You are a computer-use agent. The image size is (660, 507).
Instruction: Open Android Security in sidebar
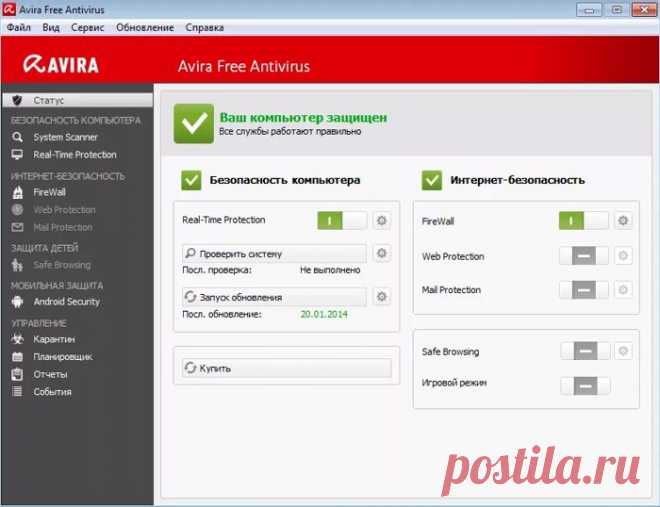click(67, 302)
